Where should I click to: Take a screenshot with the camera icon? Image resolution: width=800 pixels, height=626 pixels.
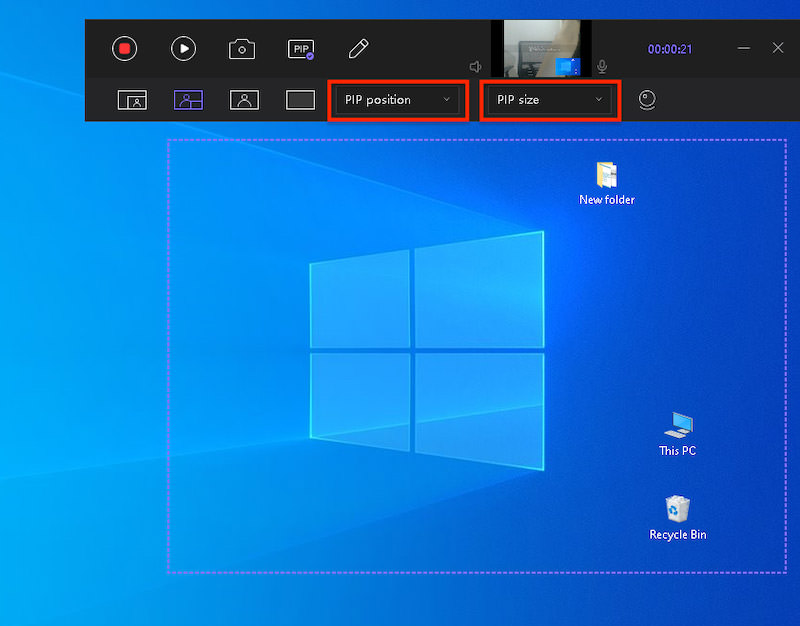pos(242,49)
